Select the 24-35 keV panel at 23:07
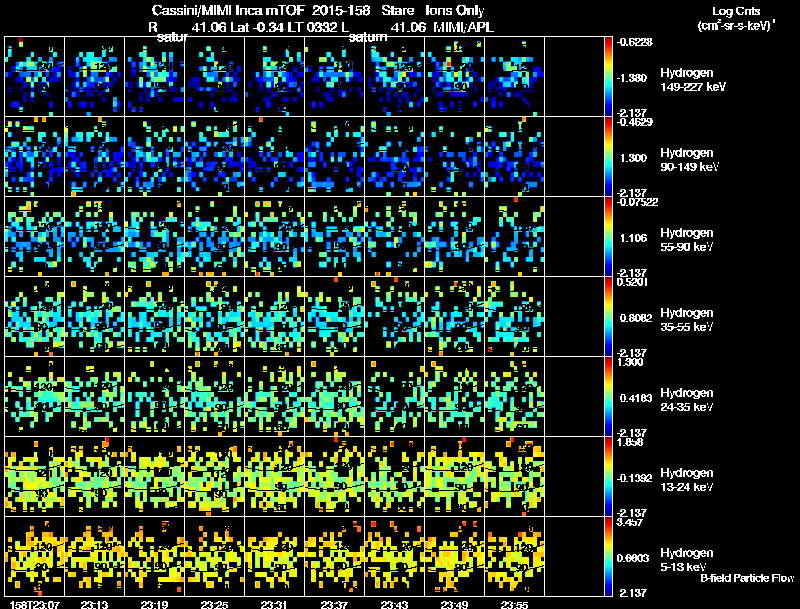Screen dimensions: 800x609 tap(35, 397)
